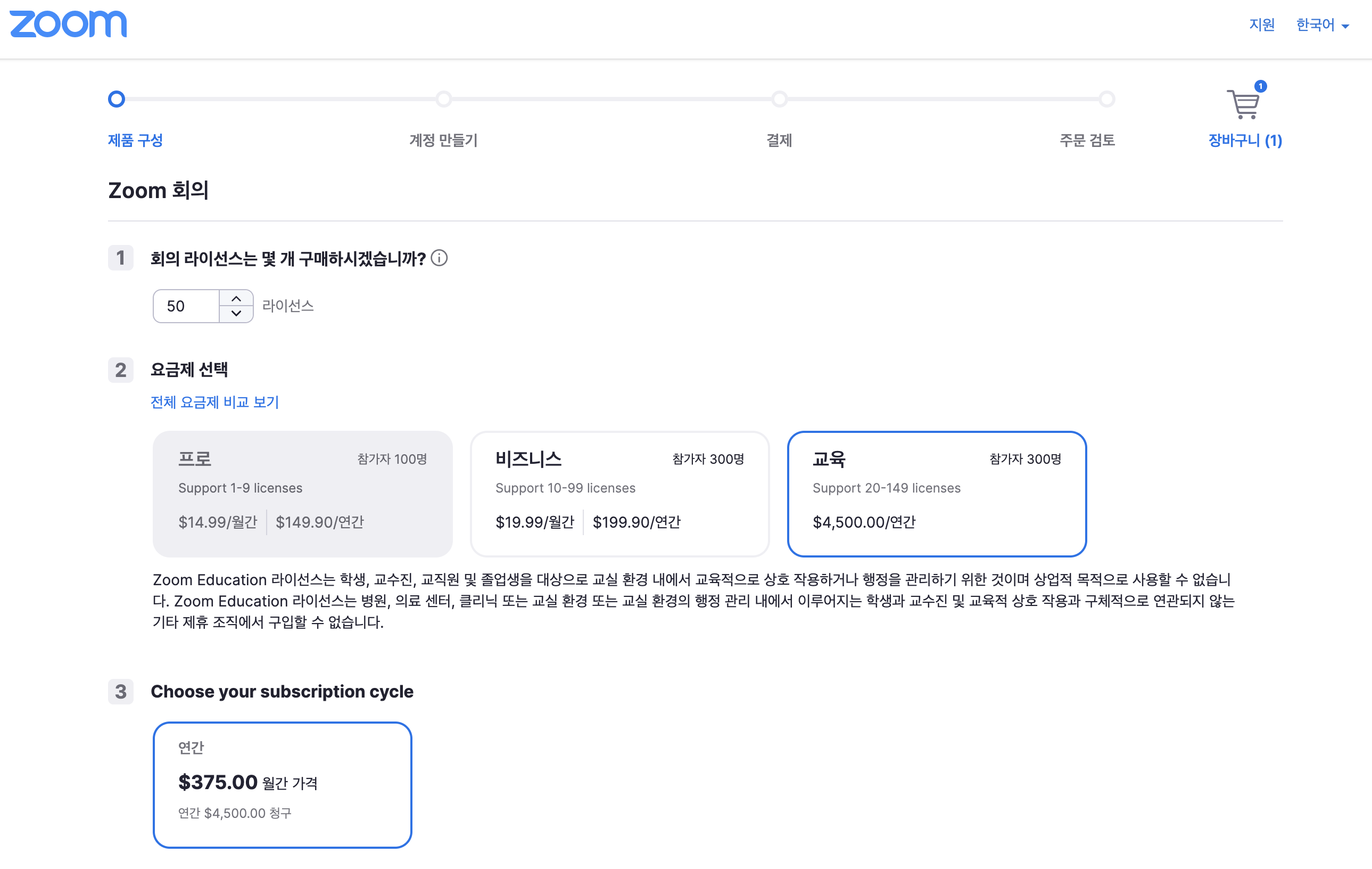Click the 계정 만들기 step circle

(x=444, y=99)
